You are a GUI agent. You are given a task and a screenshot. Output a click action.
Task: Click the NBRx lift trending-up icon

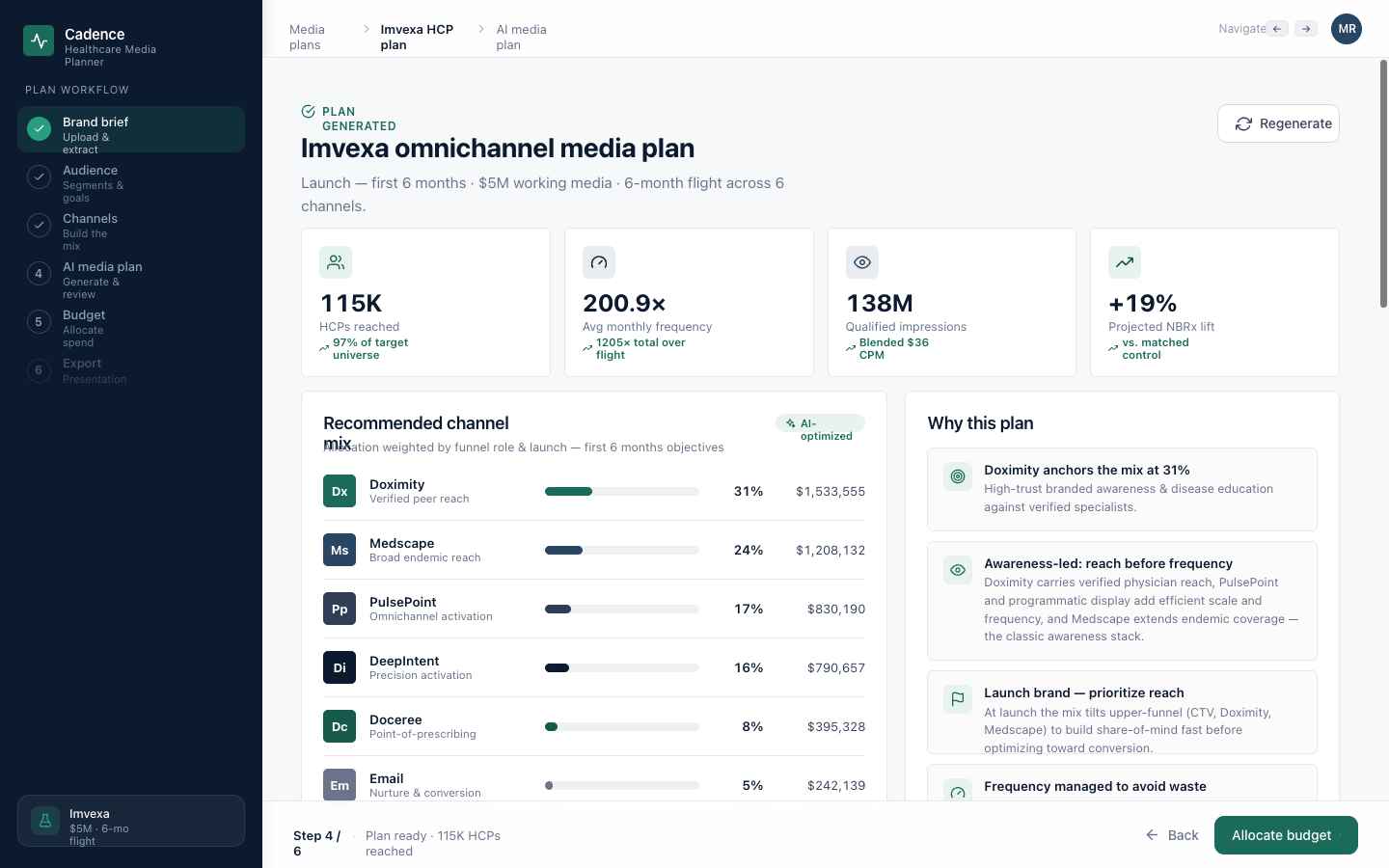tap(1125, 262)
